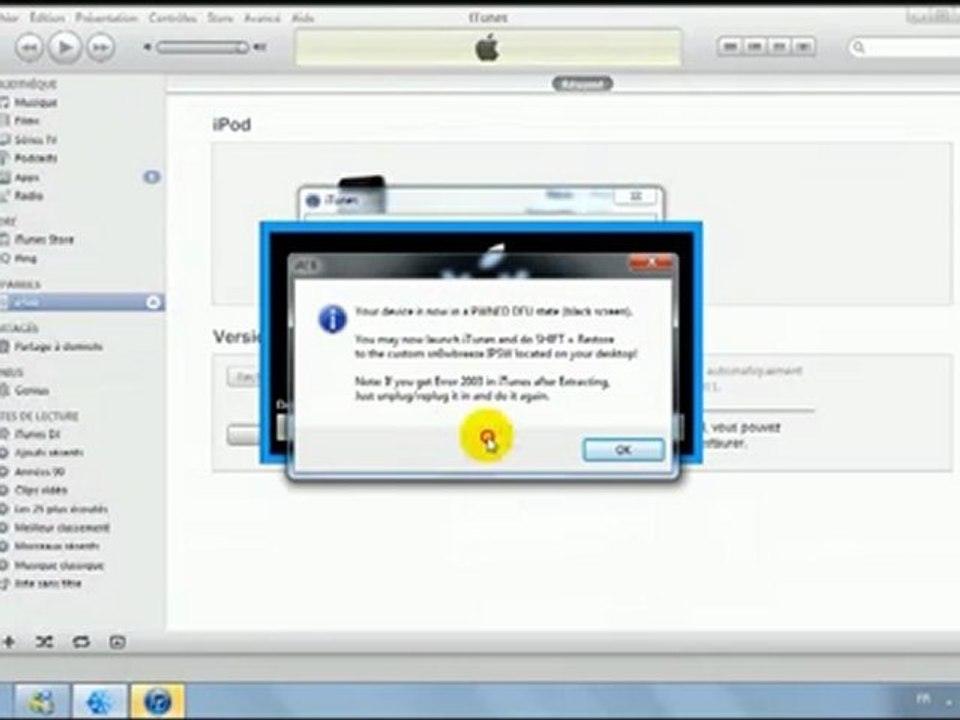Click the blue snowflake-style taskbar icon
Screen dimensions: 960x720
coord(100,701)
